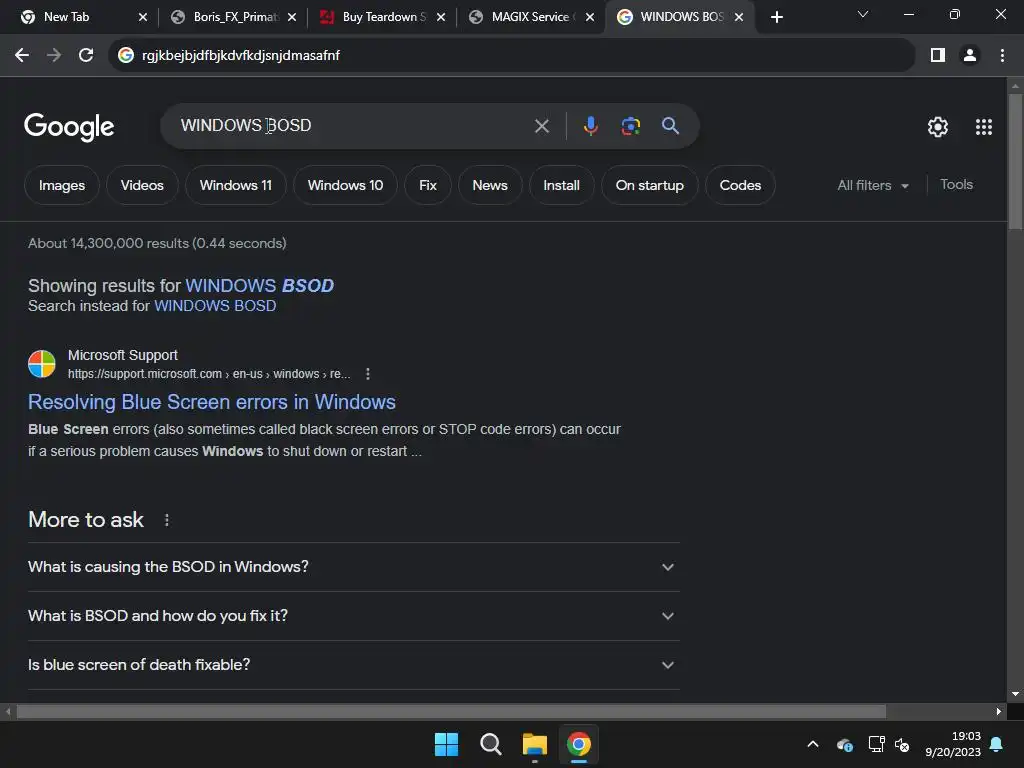Filter results by Images
This screenshot has width=1024, height=768.
click(x=62, y=185)
